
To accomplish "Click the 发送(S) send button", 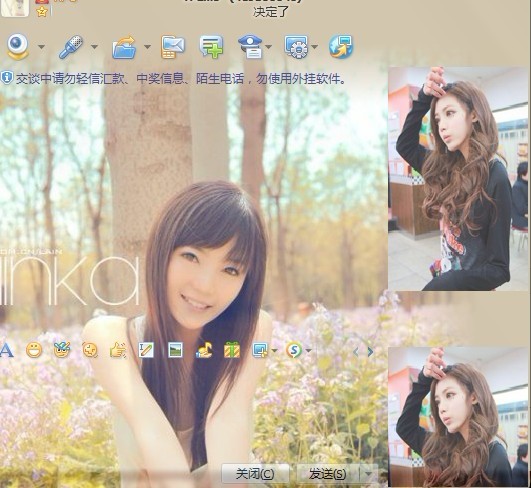I will coord(327,473).
